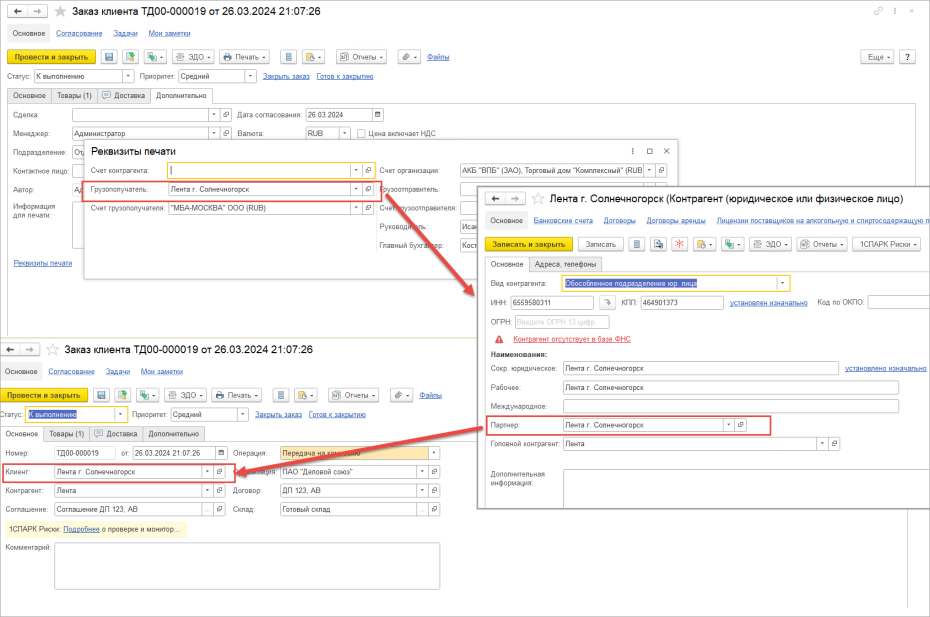
Task: Add top order window to favorites with star
Action: pyautogui.click(x=60, y=11)
